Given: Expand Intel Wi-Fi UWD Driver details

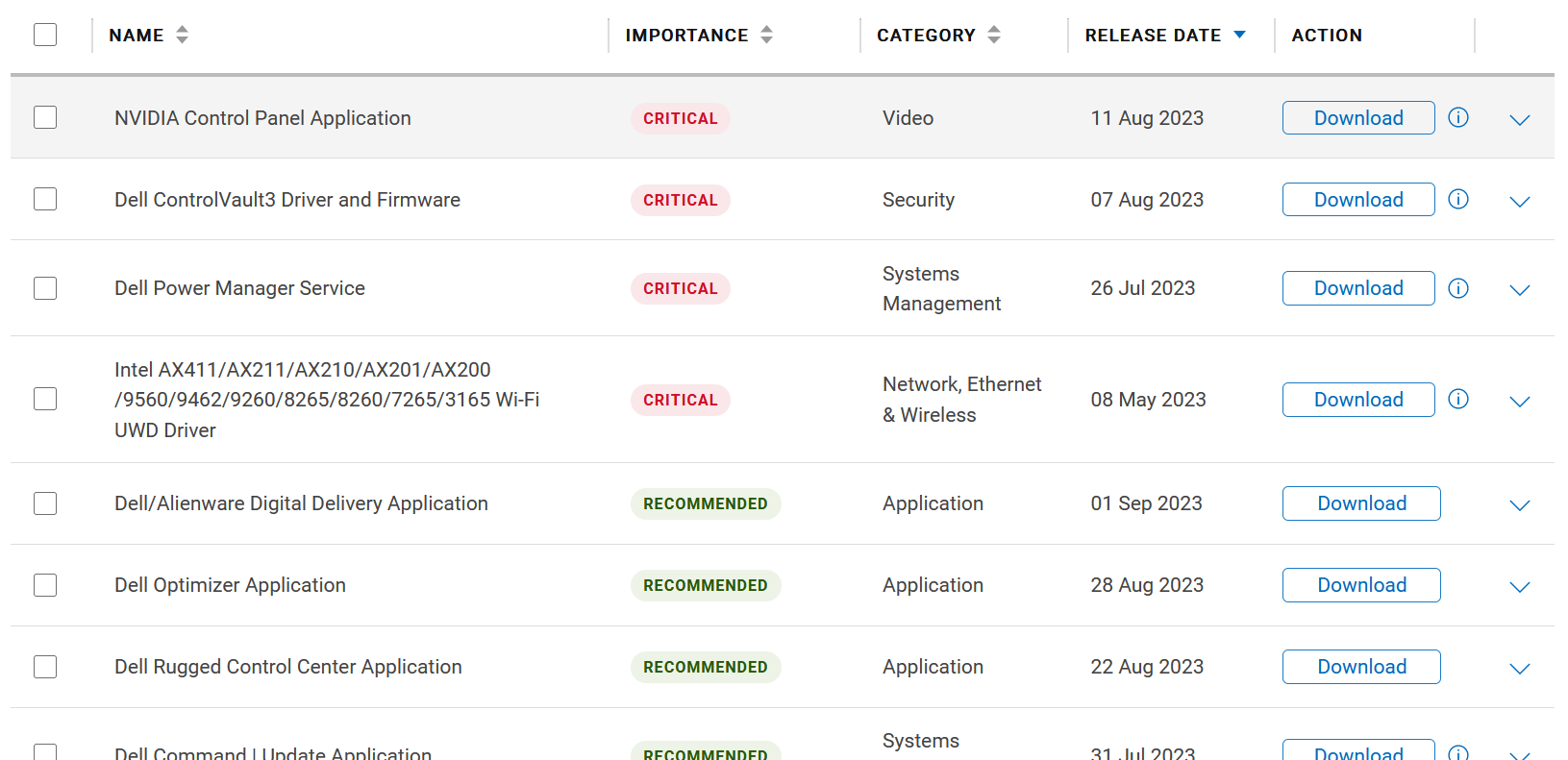Looking at the screenshot, I should (x=1519, y=402).
